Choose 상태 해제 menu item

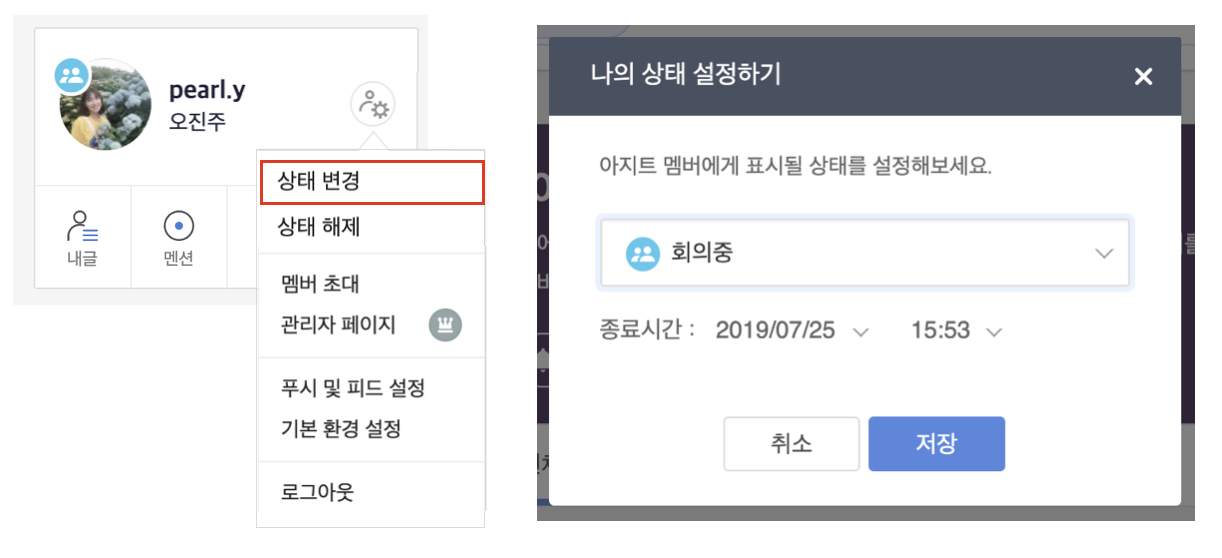pos(319,227)
